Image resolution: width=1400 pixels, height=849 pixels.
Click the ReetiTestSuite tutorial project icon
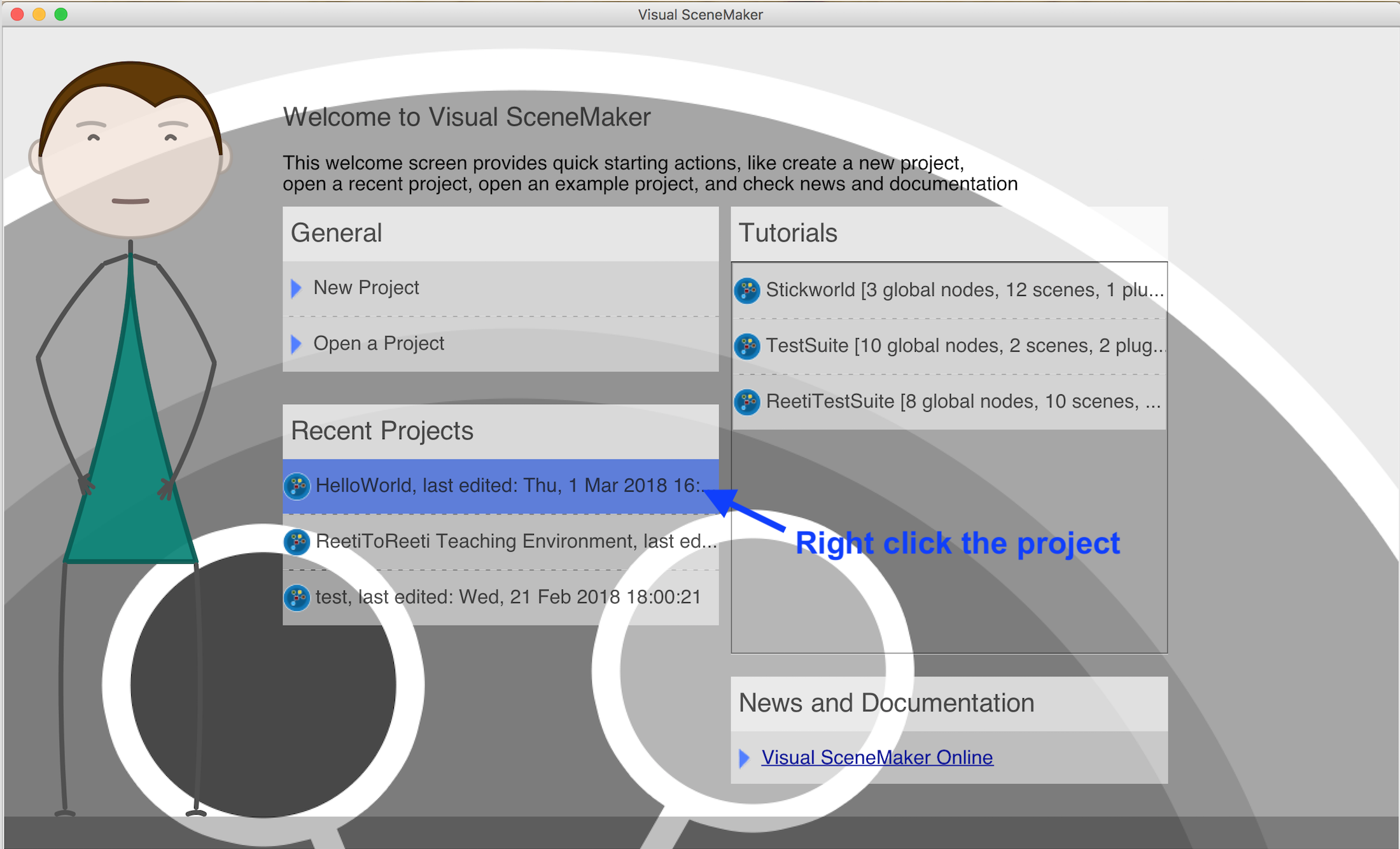(747, 402)
